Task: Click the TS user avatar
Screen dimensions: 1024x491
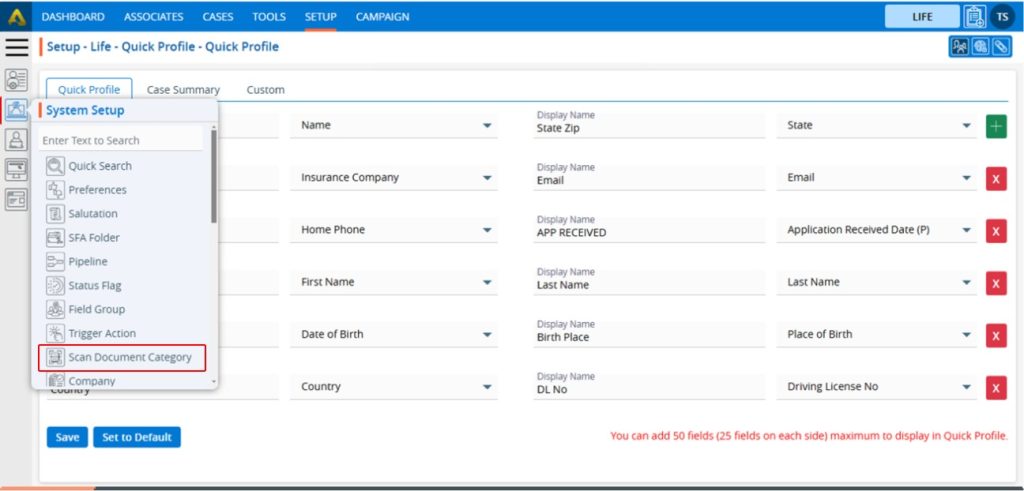Action: pos(1002,16)
